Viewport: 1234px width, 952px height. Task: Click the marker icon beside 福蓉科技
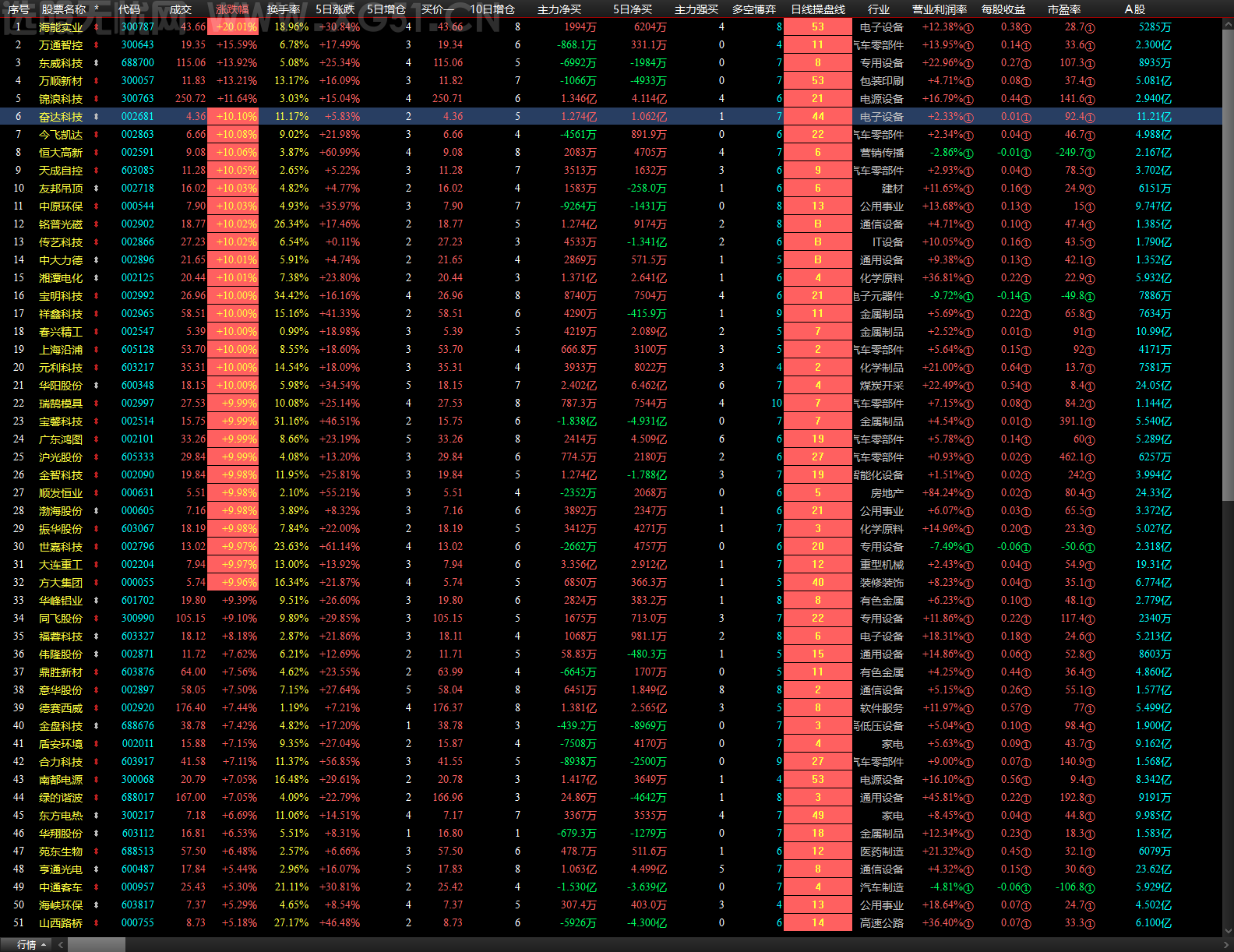point(97,636)
